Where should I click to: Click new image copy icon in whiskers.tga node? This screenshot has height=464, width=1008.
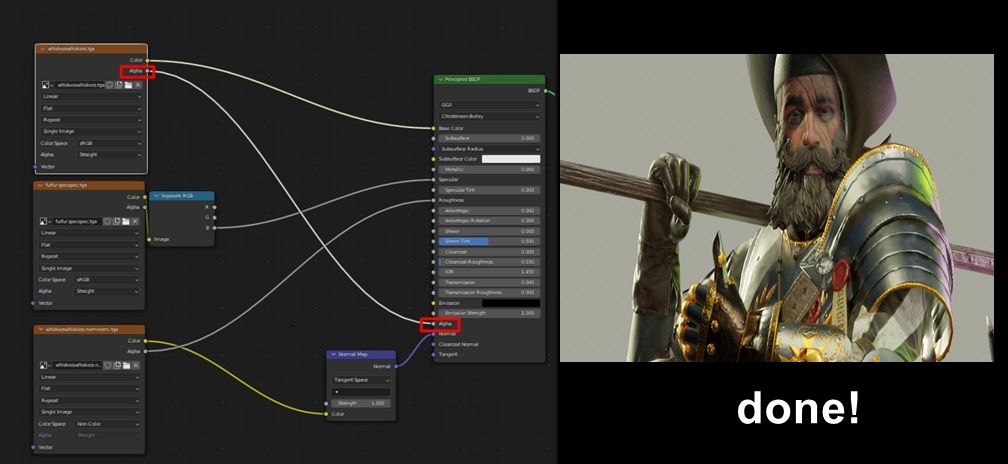(119, 85)
